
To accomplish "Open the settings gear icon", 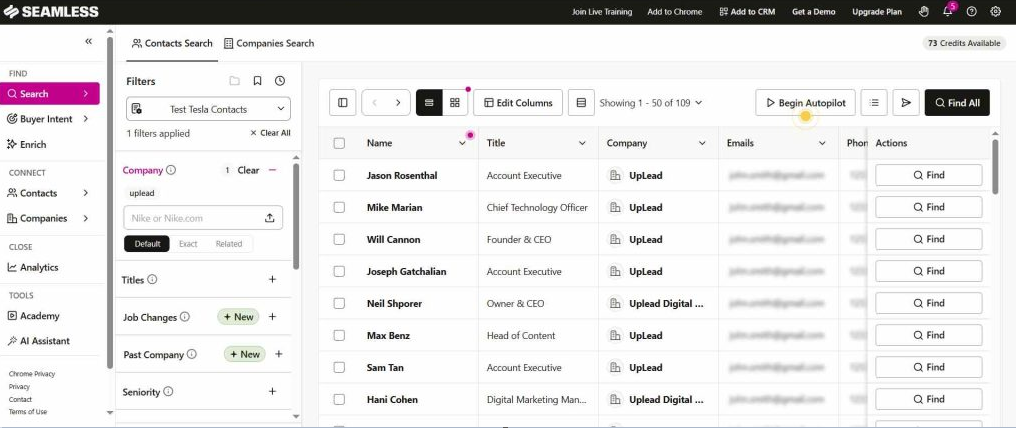I will (x=996, y=12).
